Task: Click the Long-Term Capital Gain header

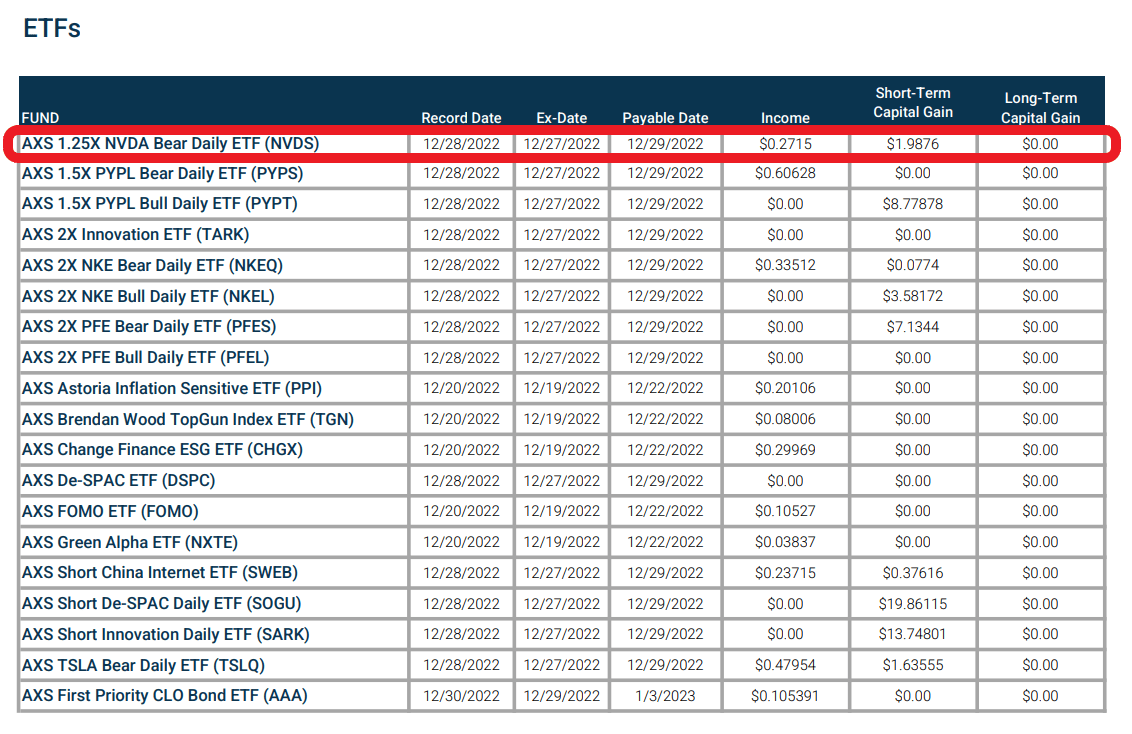Action: click(x=1040, y=108)
